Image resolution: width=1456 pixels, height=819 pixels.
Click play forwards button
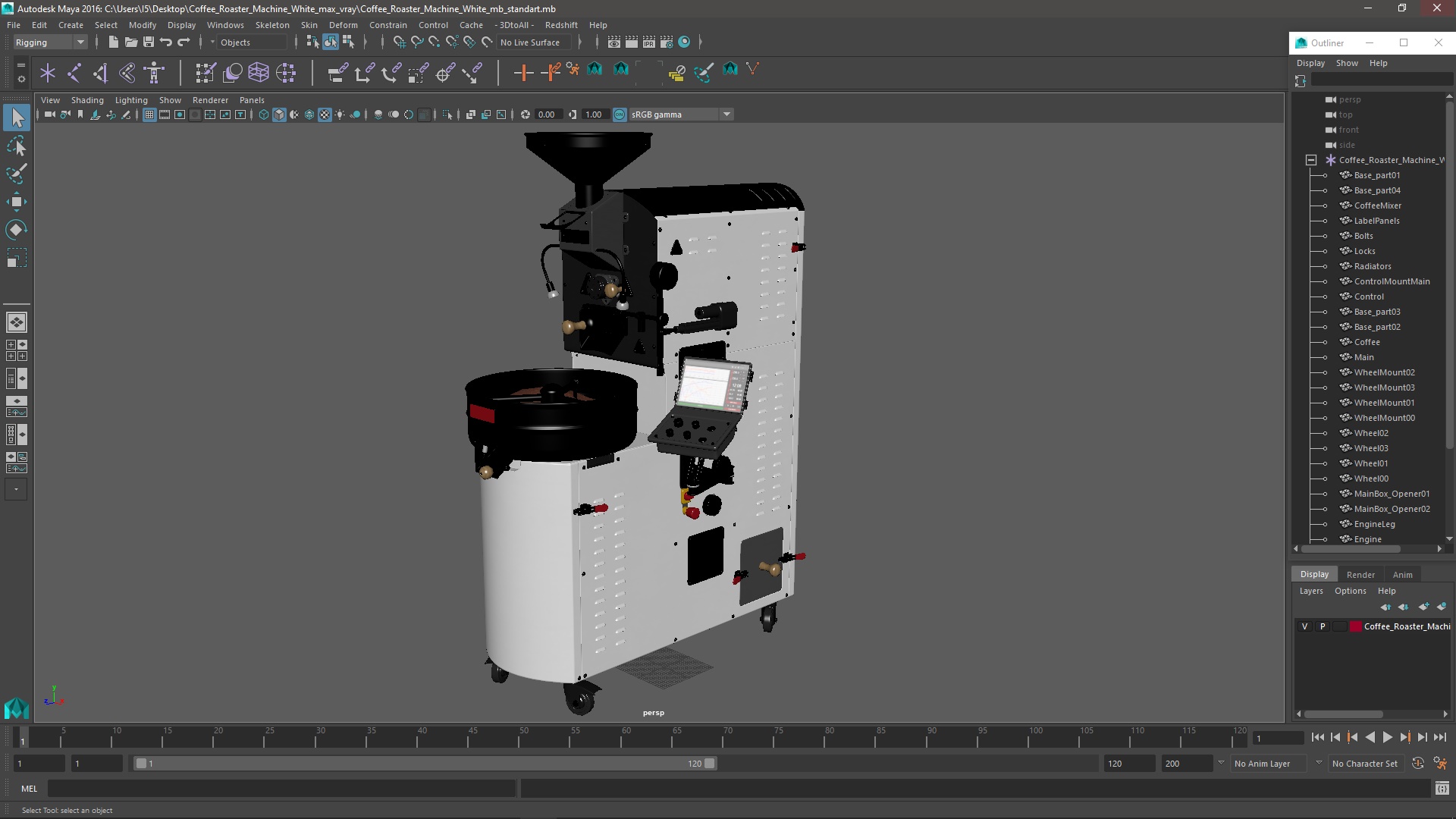click(x=1387, y=737)
